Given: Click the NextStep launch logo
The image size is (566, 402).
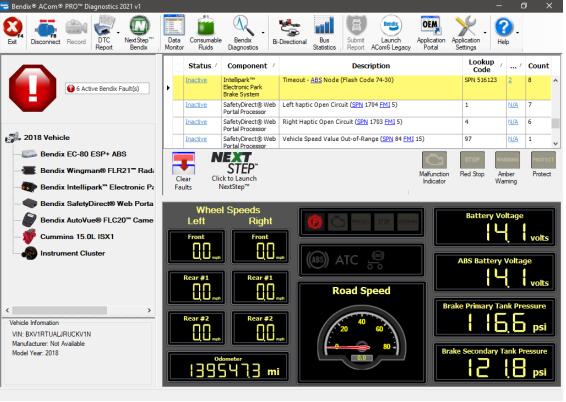Looking at the screenshot, I should click(x=234, y=171).
